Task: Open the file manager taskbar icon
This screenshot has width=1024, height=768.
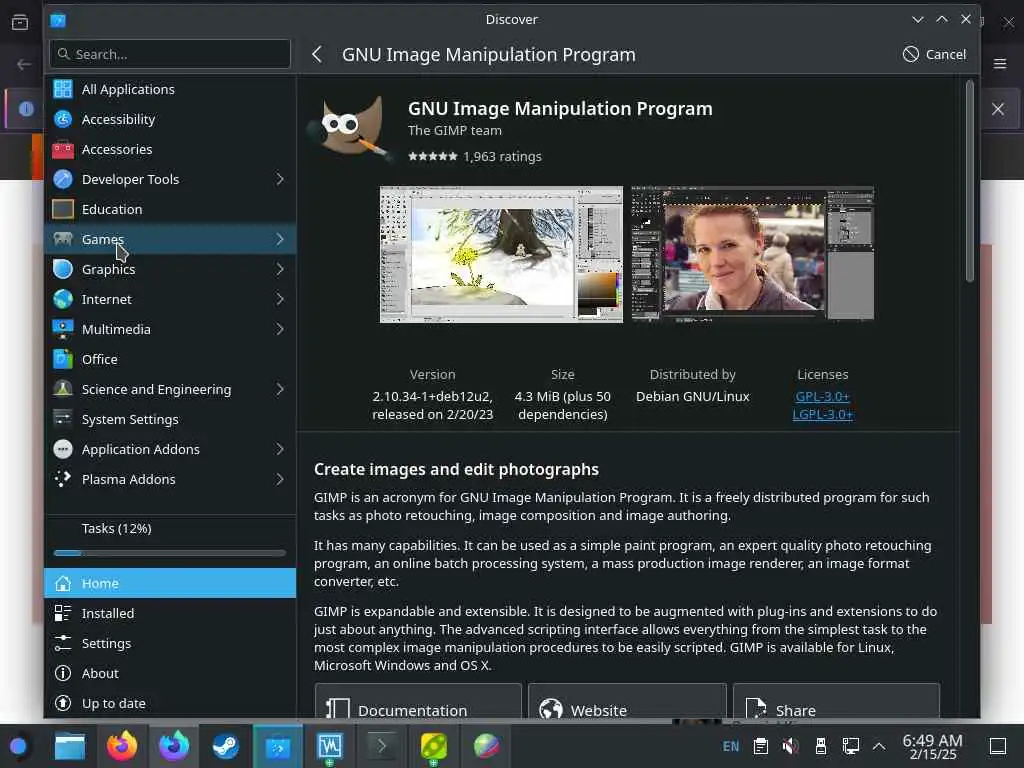Action: [70, 746]
